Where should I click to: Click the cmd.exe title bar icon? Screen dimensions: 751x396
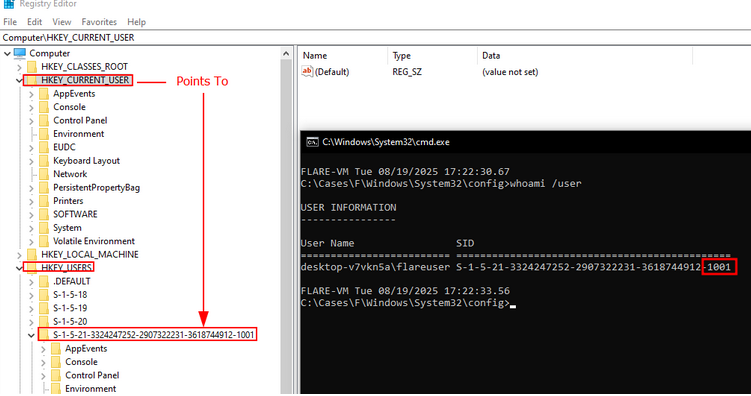coord(312,142)
